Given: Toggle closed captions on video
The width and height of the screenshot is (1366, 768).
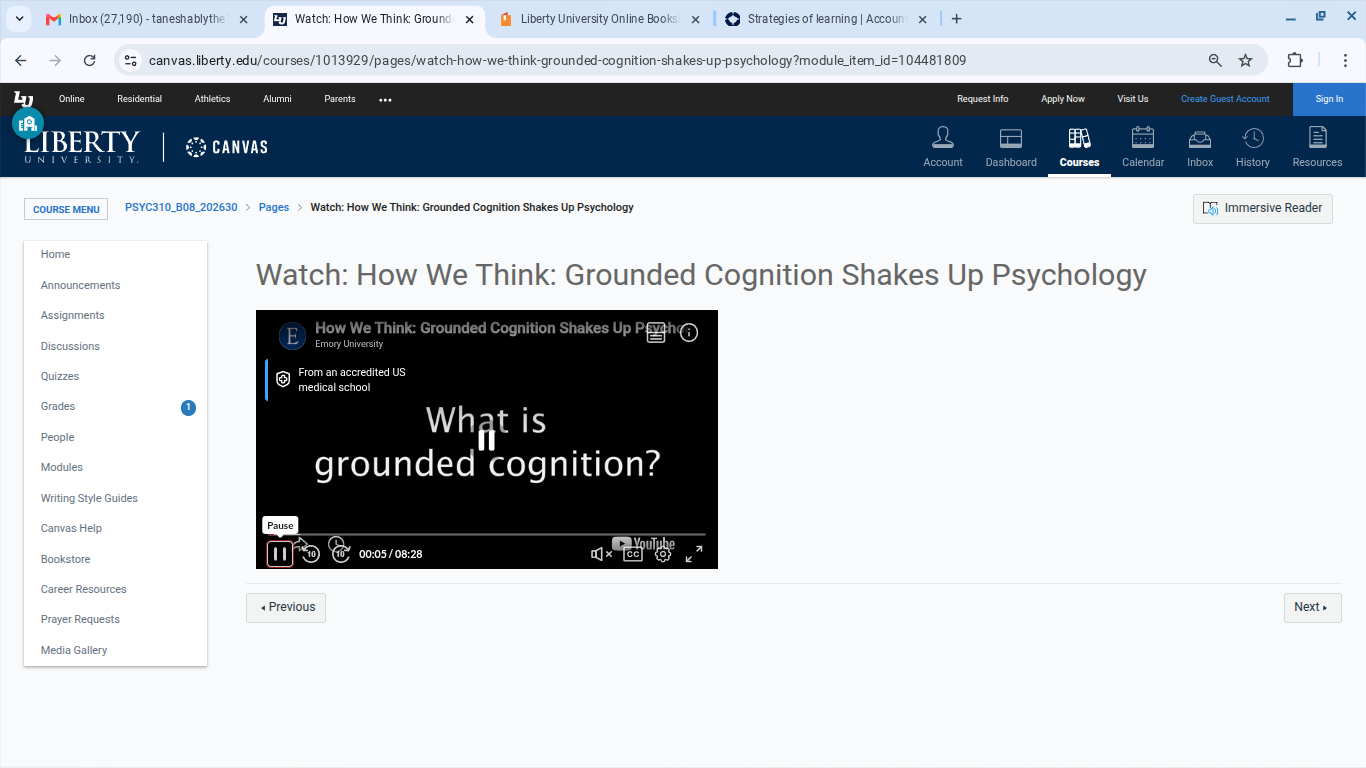Looking at the screenshot, I should coord(632,554).
